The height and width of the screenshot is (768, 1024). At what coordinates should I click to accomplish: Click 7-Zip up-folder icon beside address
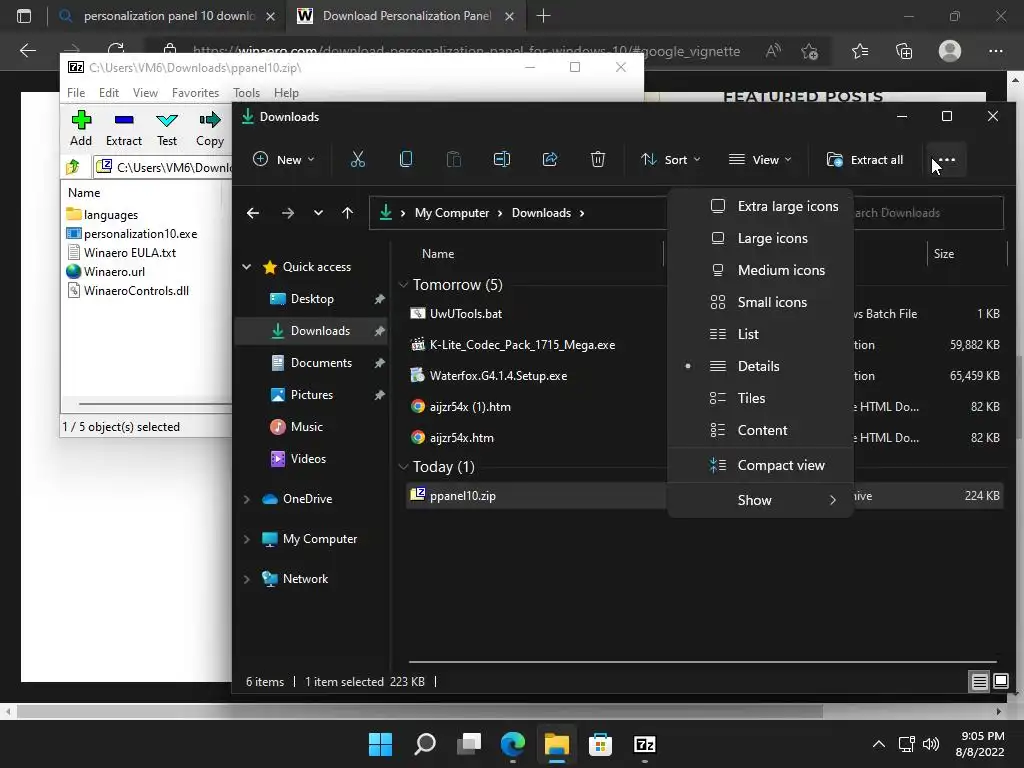73,167
